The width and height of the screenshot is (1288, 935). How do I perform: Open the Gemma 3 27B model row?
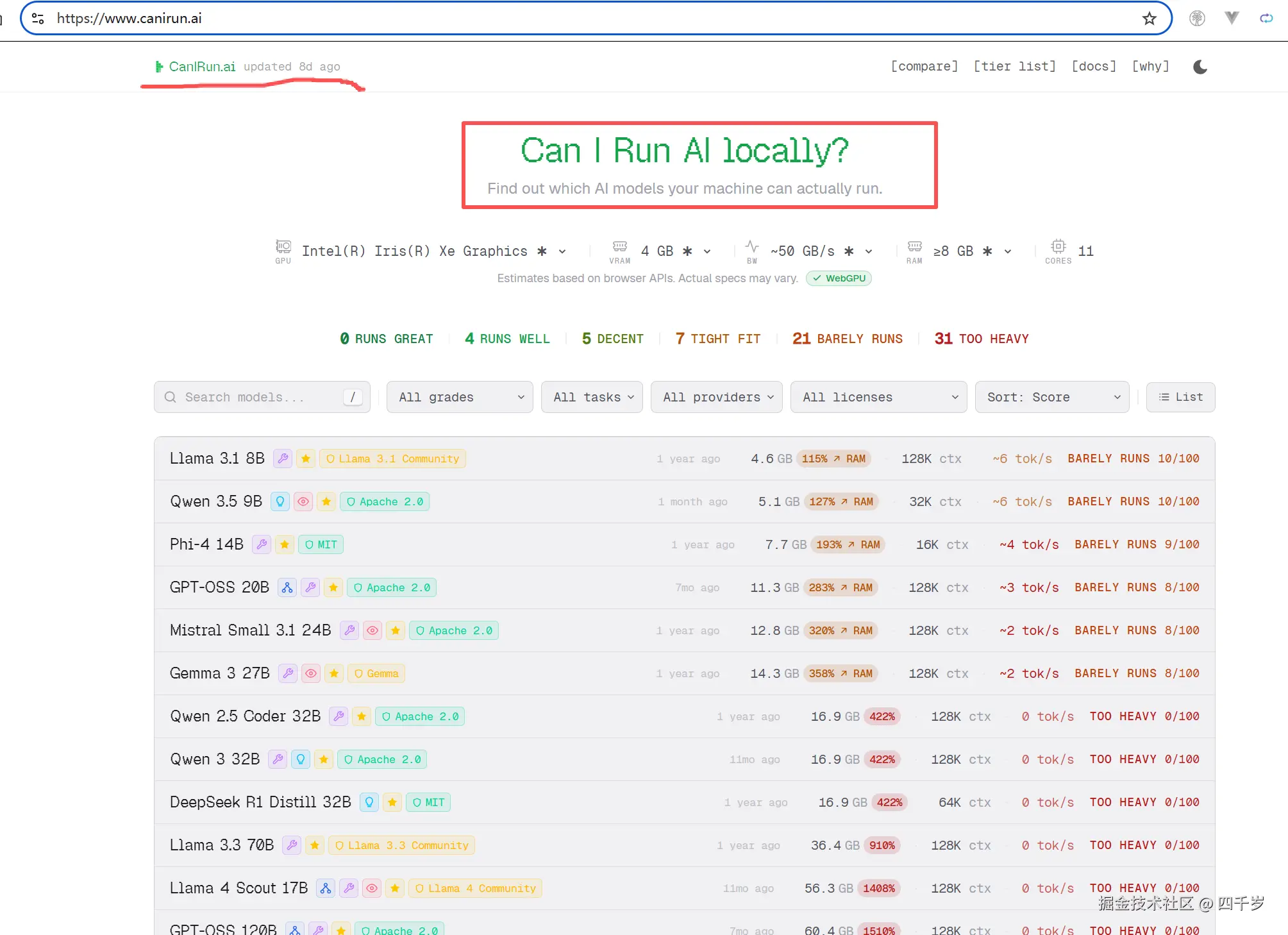click(219, 673)
